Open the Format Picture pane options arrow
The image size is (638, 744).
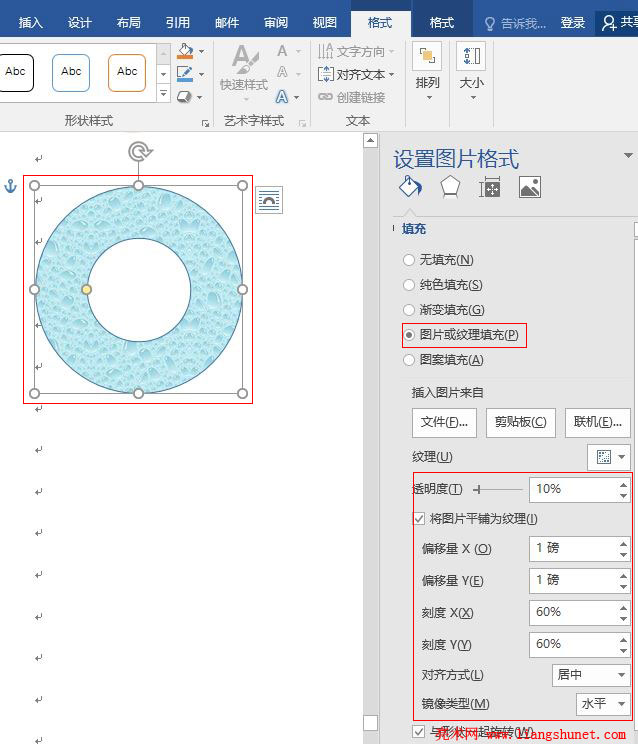(x=628, y=156)
